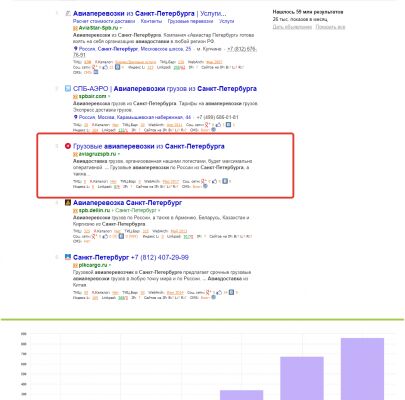This screenshot has width=405, height=400.
Task: Open 'СПБ-АЭРО | Авиаперевозки грузов' result title
Action: (x=165, y=89)
